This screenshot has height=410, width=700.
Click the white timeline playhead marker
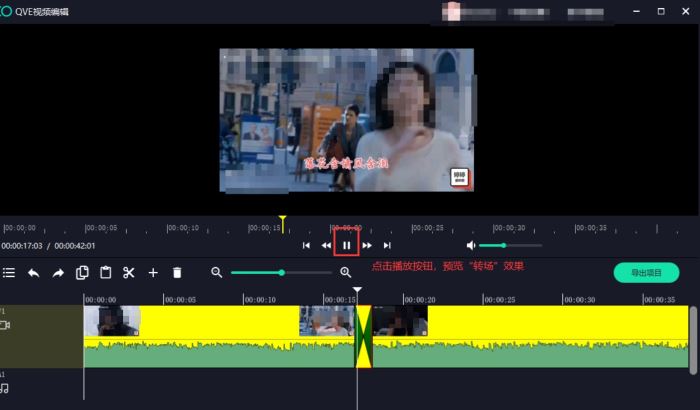(x=357, y=290)
